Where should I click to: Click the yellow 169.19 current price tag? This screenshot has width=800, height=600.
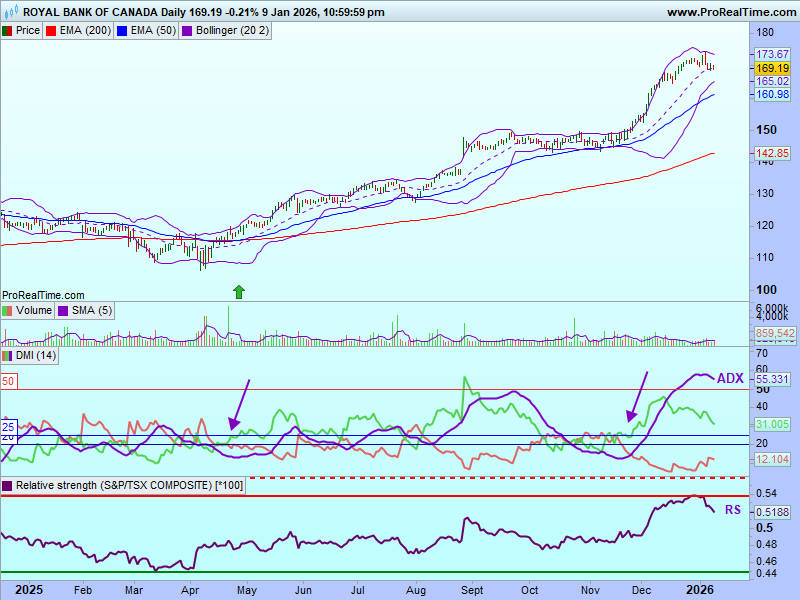point(772,68)
